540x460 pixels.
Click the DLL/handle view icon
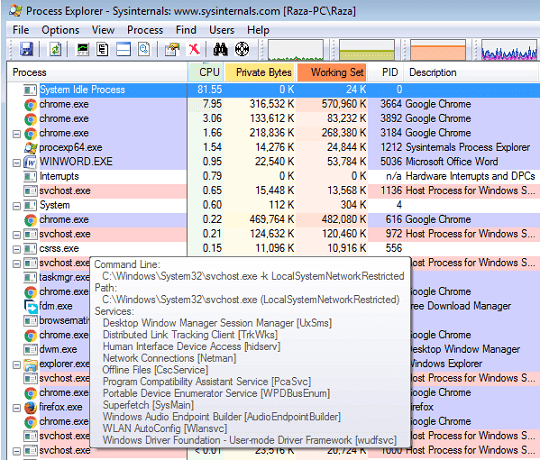click(144, 49)
